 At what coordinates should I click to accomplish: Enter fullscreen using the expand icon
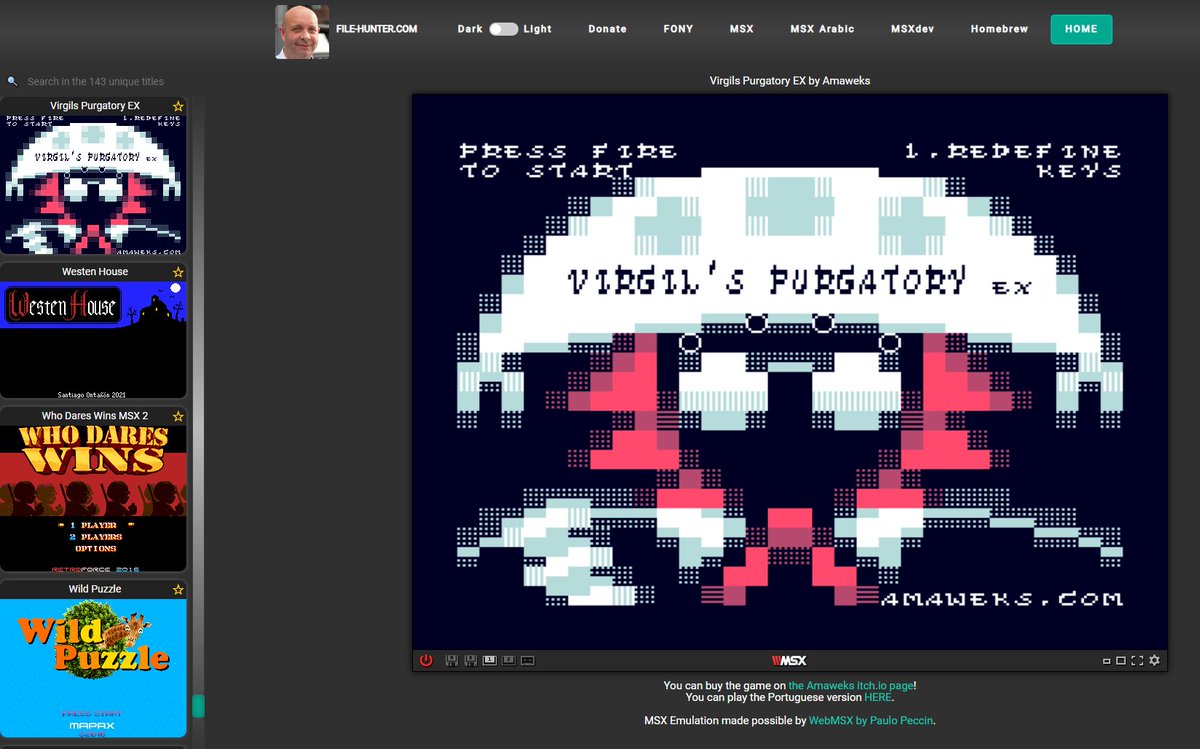[1137, 660]
